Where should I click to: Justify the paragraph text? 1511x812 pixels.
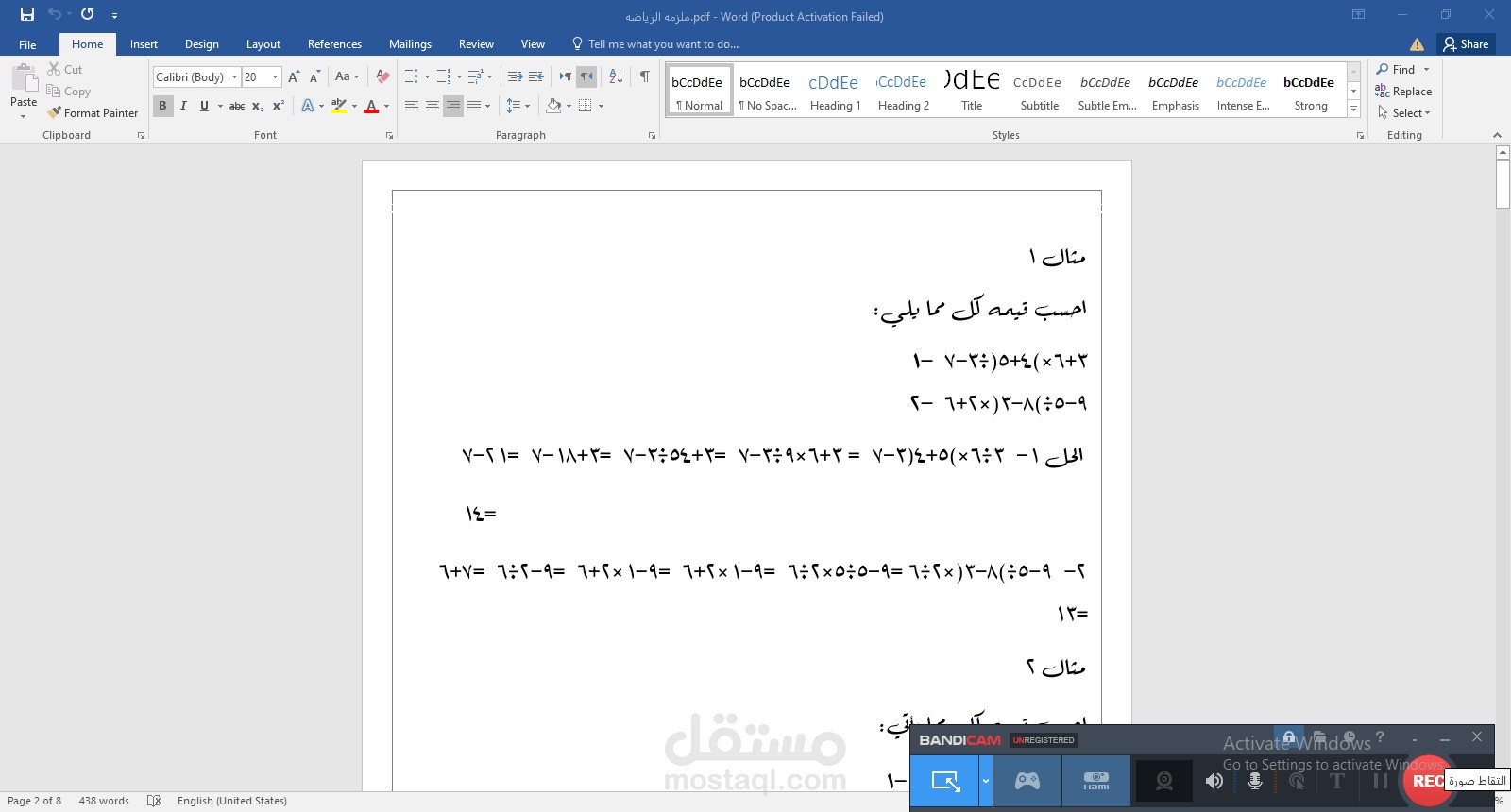click(474, 106)
